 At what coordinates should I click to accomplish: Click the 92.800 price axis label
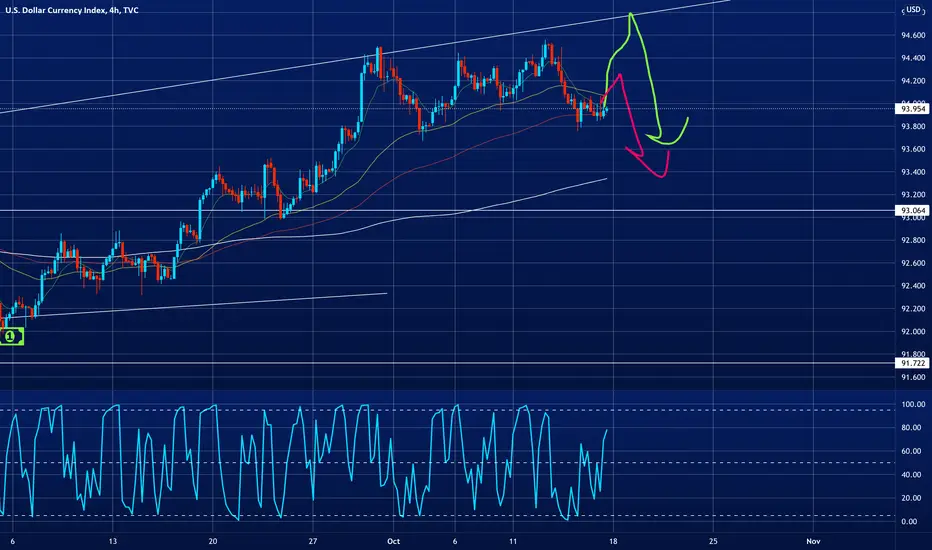913,240
